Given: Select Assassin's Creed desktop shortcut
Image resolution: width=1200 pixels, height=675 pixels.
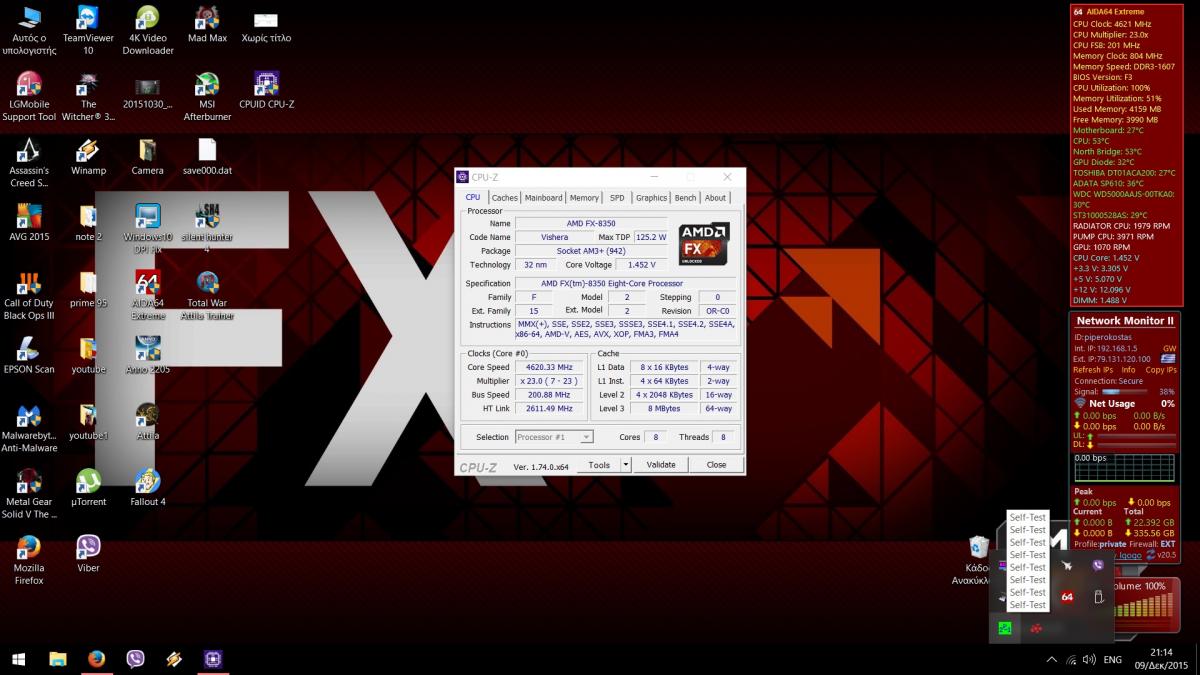Looking at the screenshot, I should [x=29, y=162].
